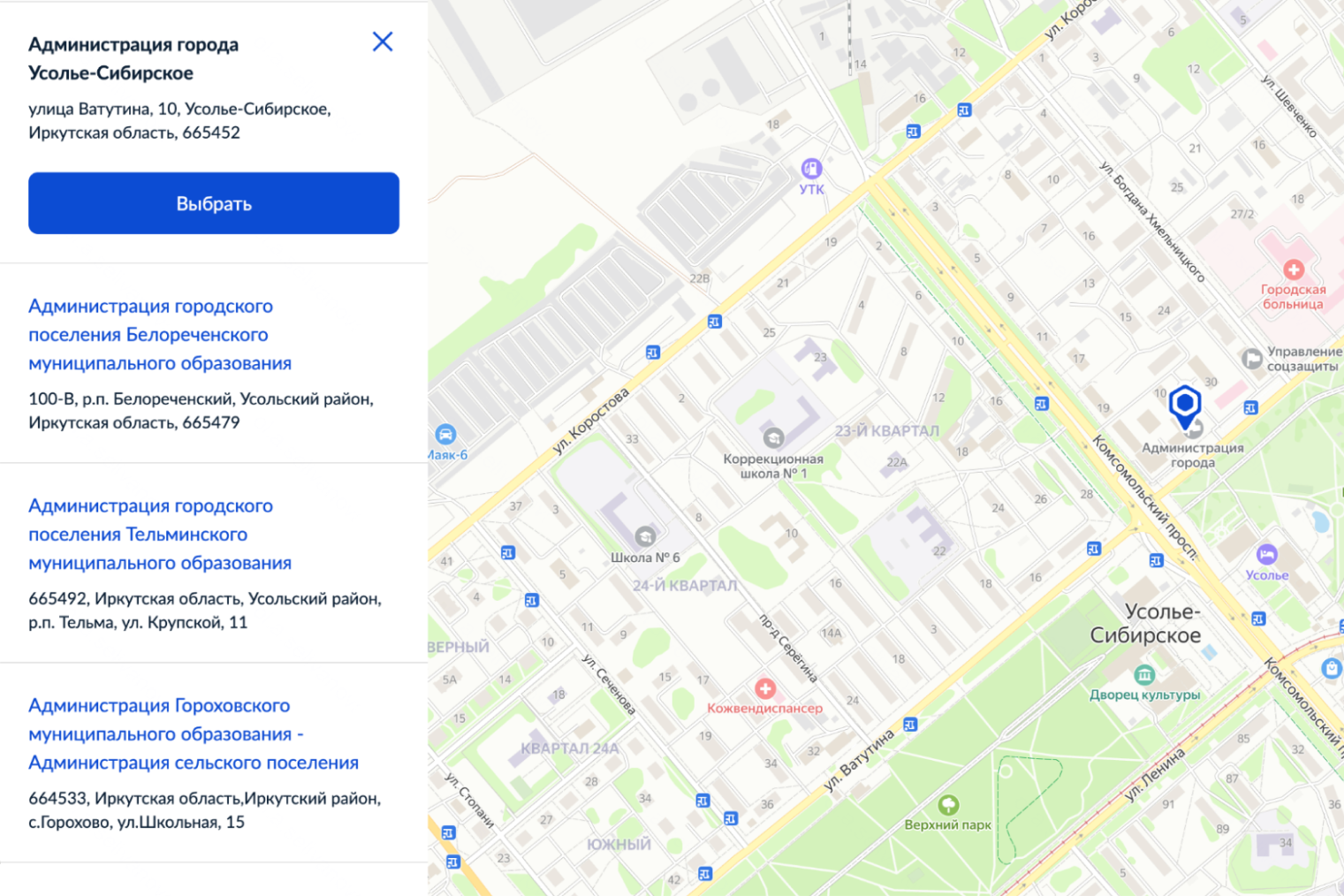Close the Администрация города Усолье-Сибирское card

[x=383, y=42]
